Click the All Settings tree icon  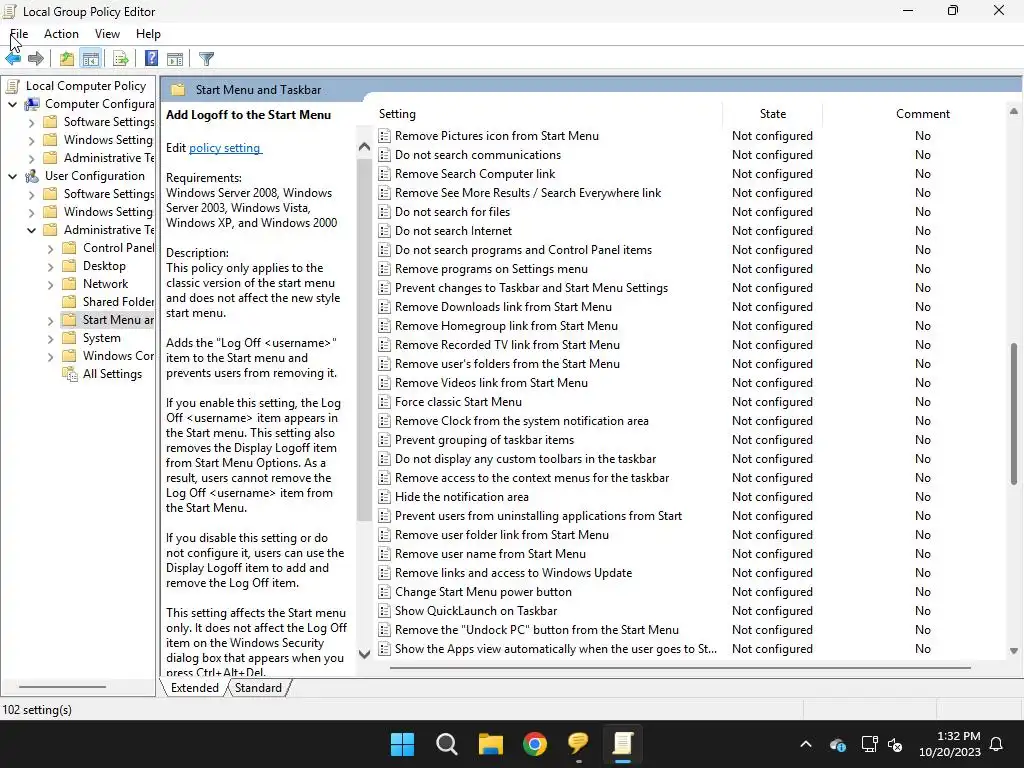pos(69,374)
